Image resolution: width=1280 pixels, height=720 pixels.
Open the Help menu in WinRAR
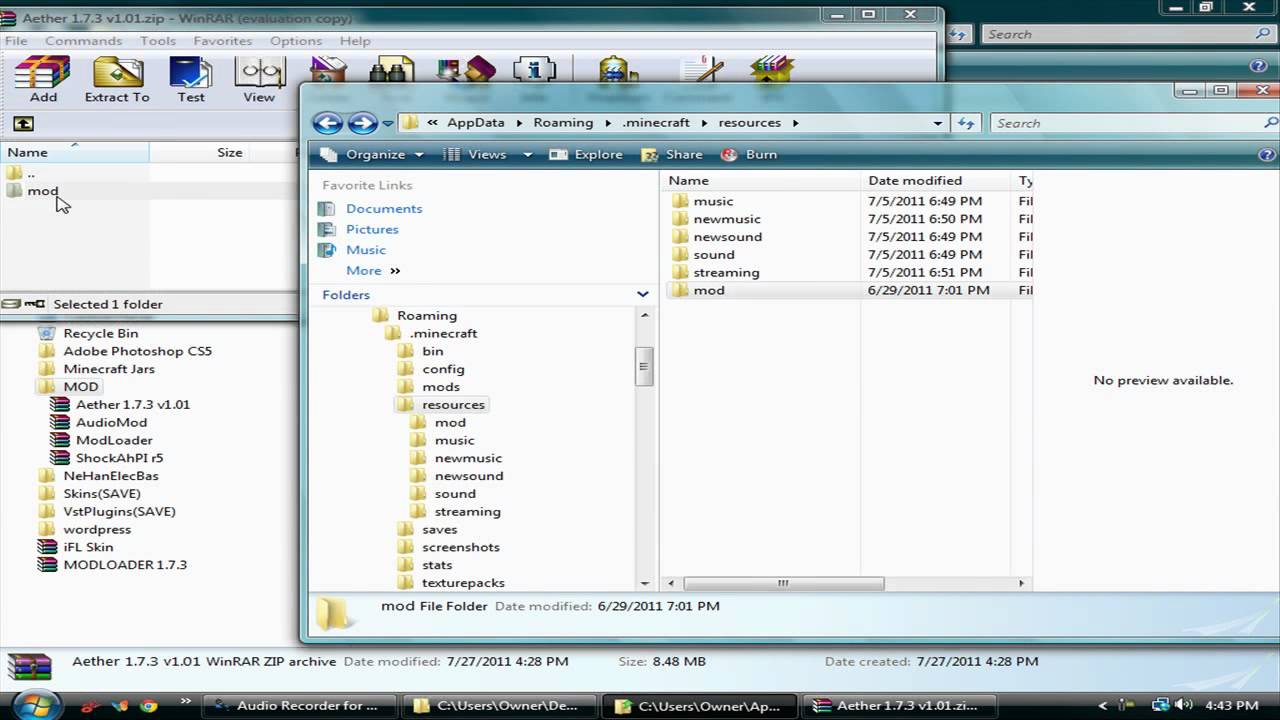point(354,41)
